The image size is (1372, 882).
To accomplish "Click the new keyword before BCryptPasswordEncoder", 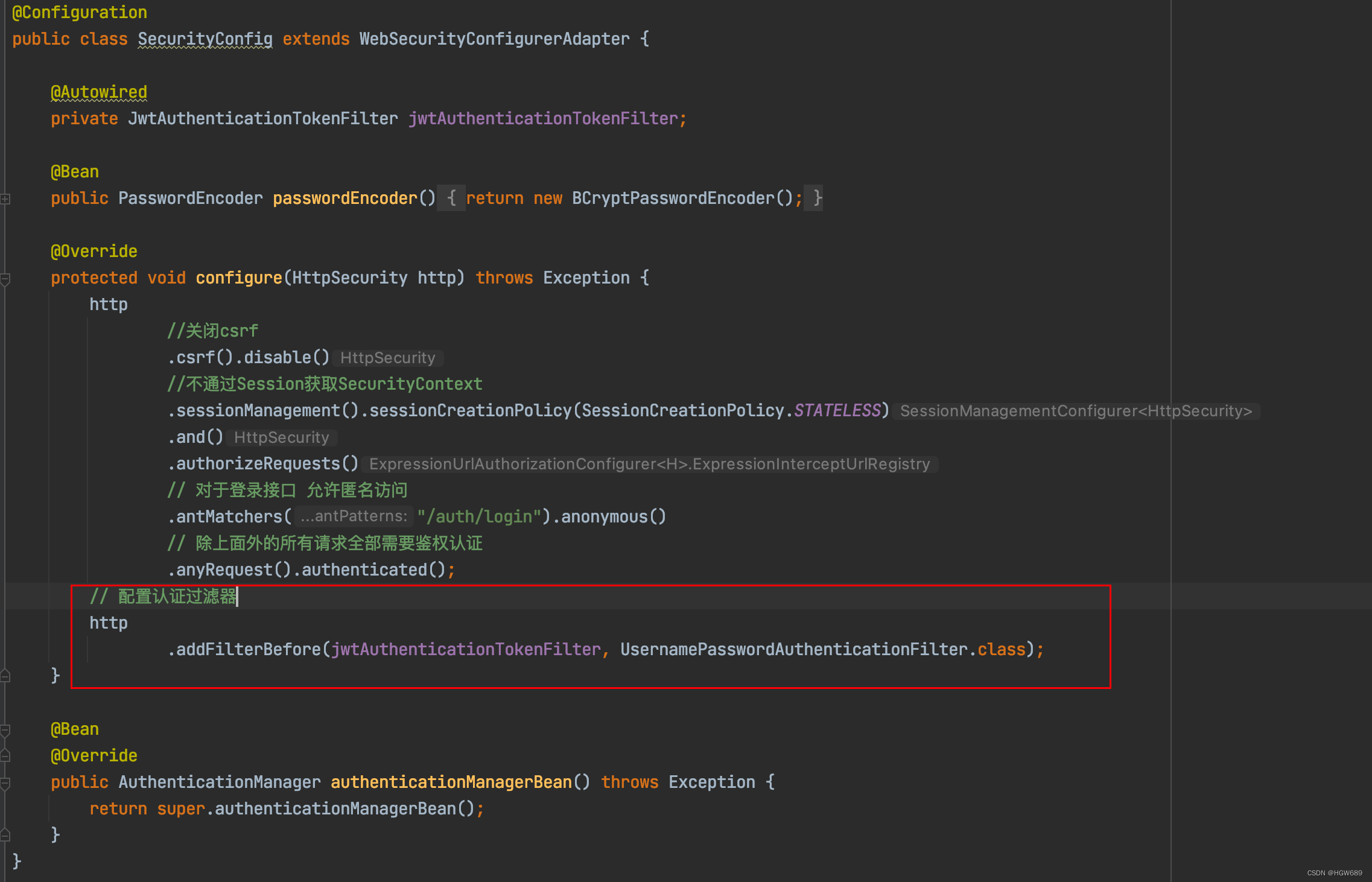I will pyautogui.click(x=548, y=198).
